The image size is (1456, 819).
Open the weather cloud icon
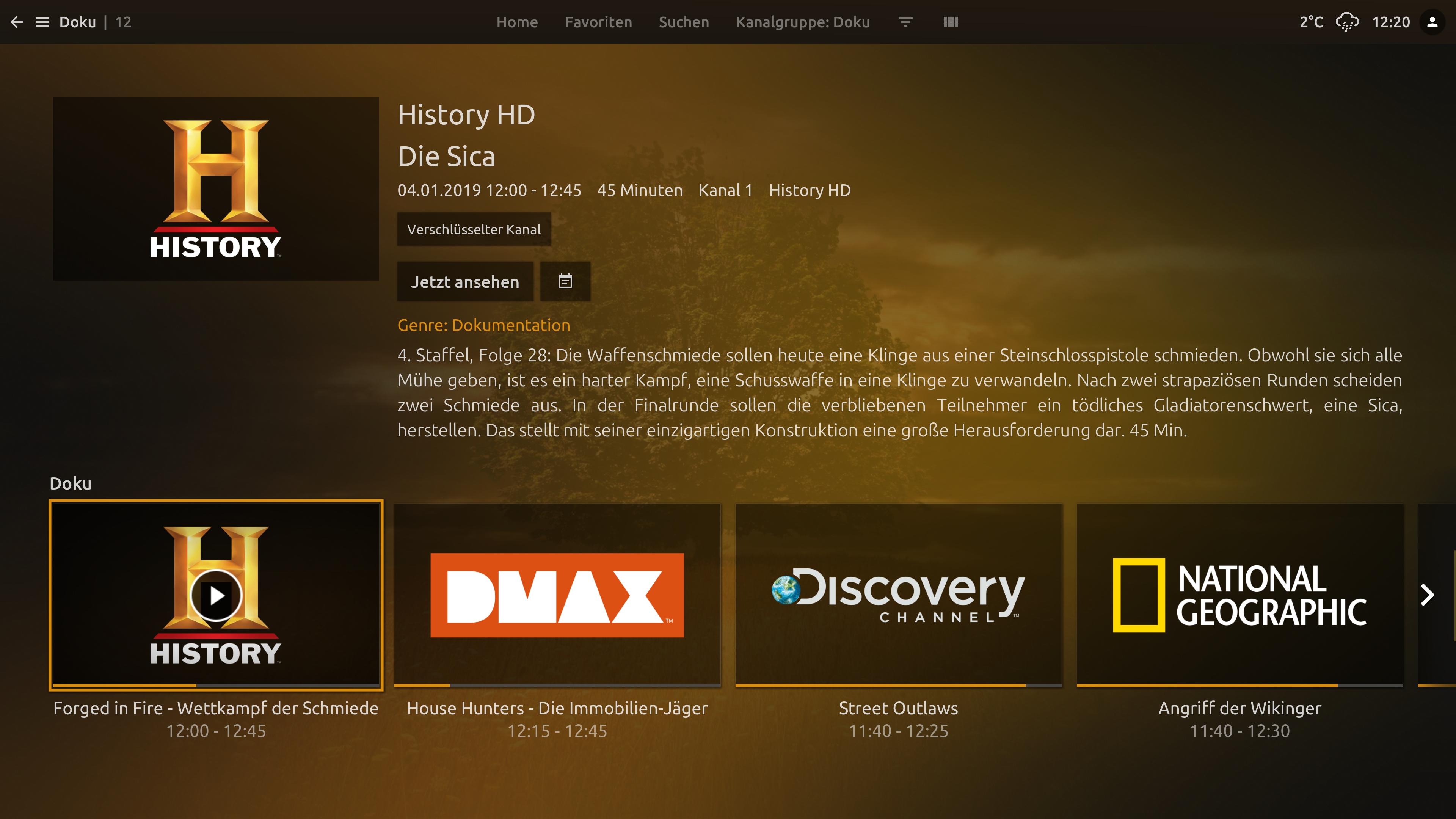[x=1348, y=22]
